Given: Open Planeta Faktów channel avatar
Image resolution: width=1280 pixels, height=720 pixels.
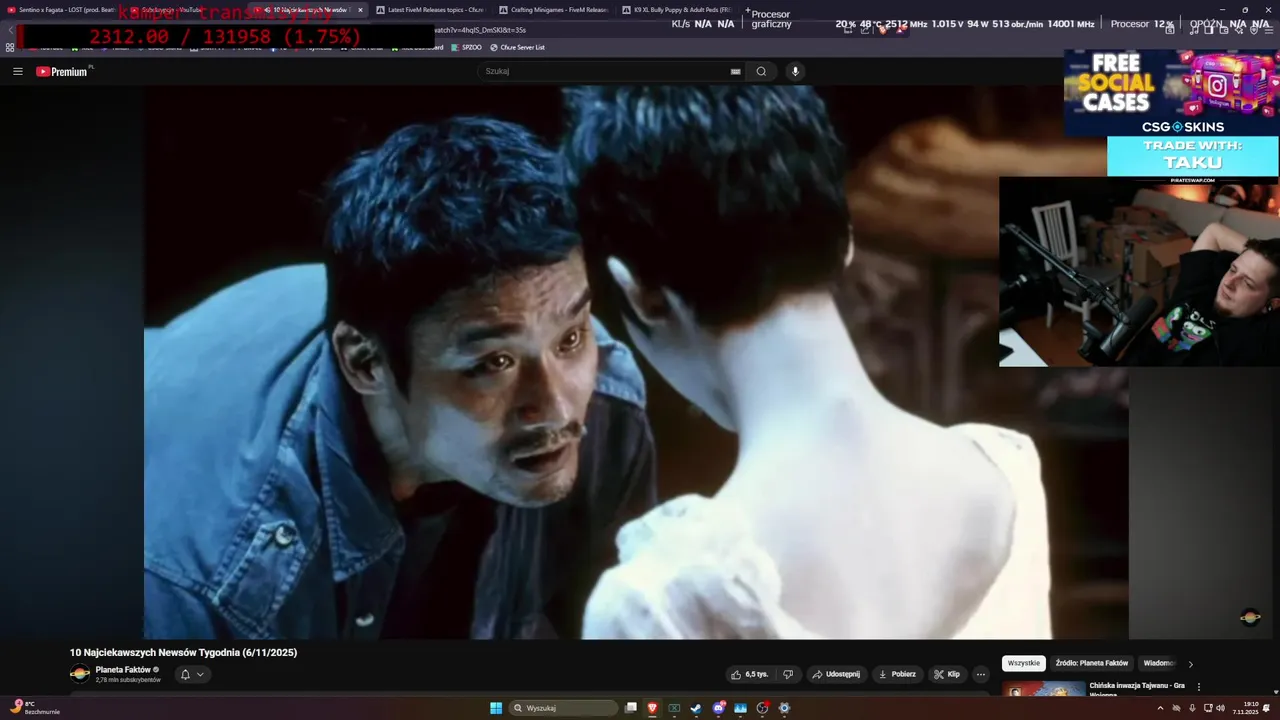Looking at the screenshot, I should click(80, 674).
